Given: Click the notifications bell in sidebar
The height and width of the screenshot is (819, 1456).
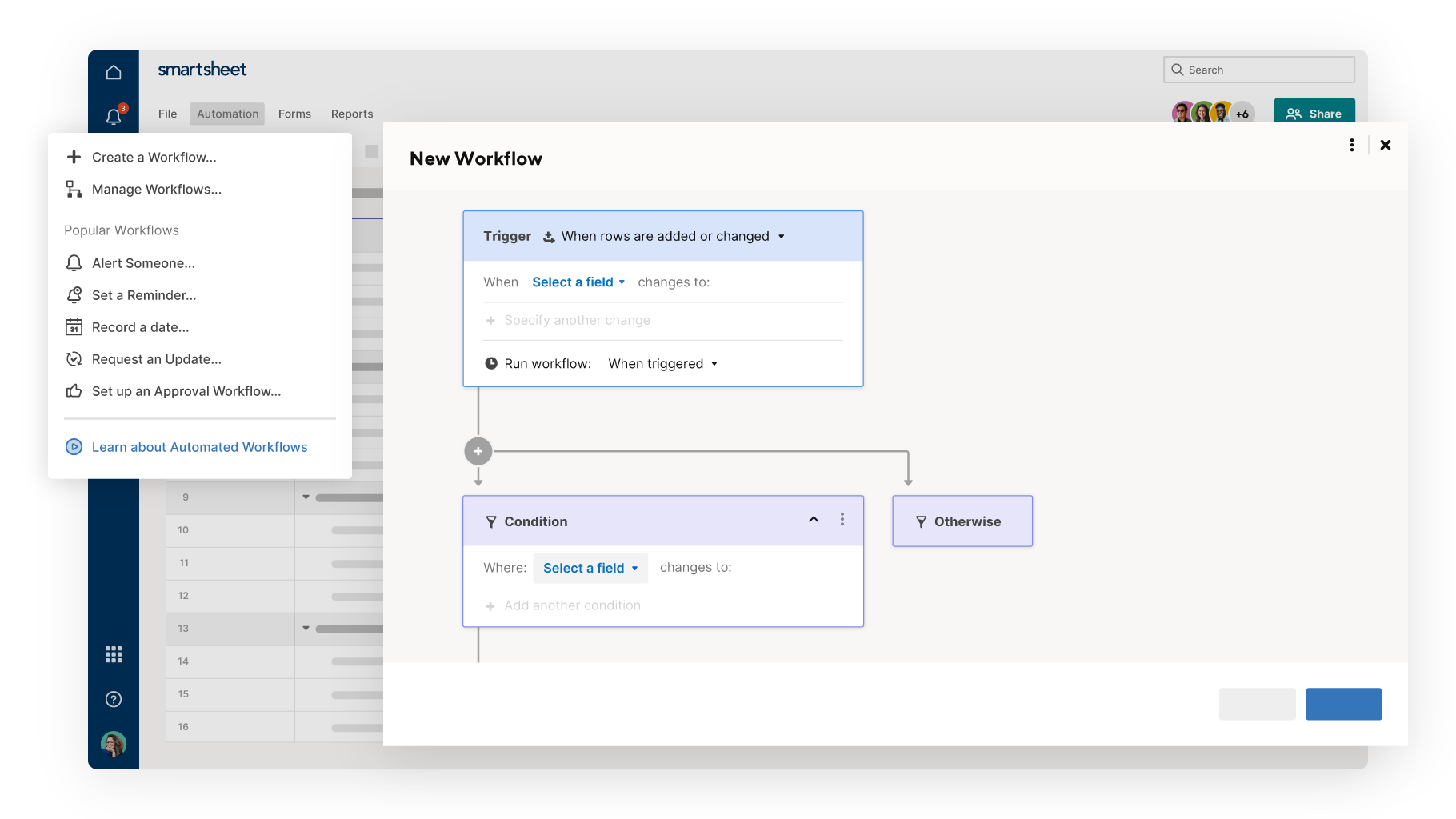Looking at the screenshot, I should click(x=113, y=115).
